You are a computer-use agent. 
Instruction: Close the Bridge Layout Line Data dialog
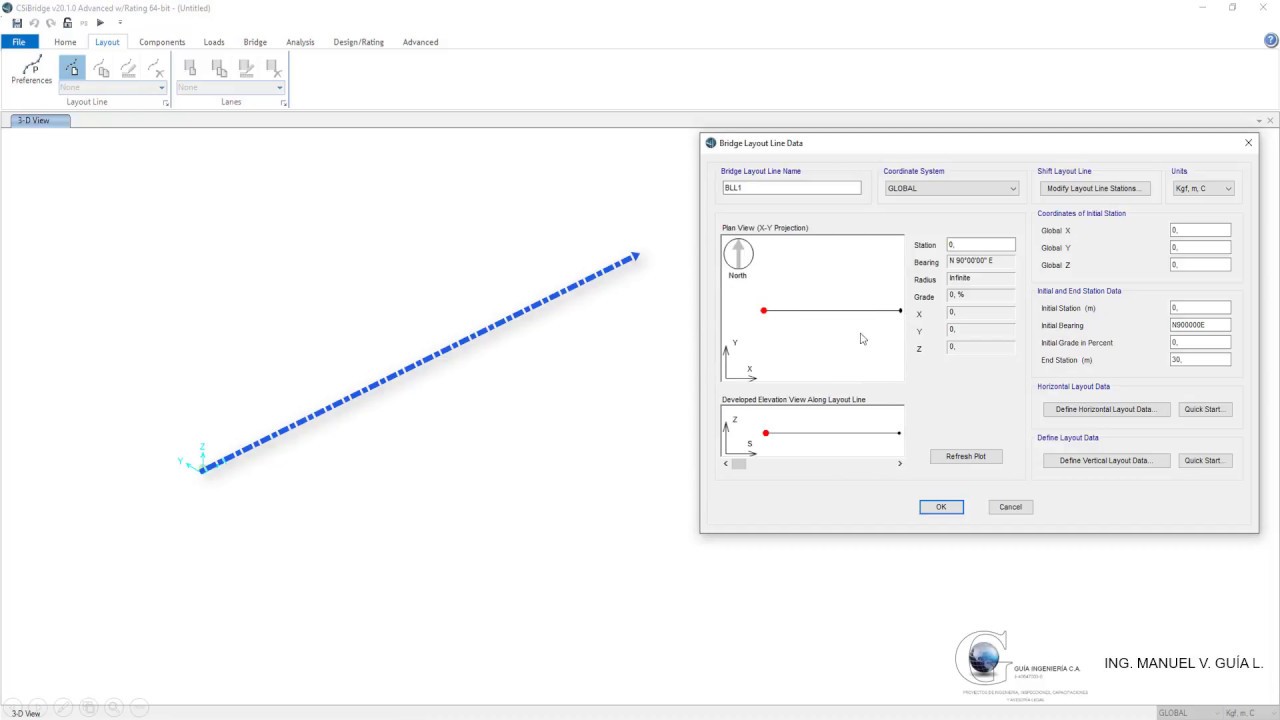[1248, 143]
